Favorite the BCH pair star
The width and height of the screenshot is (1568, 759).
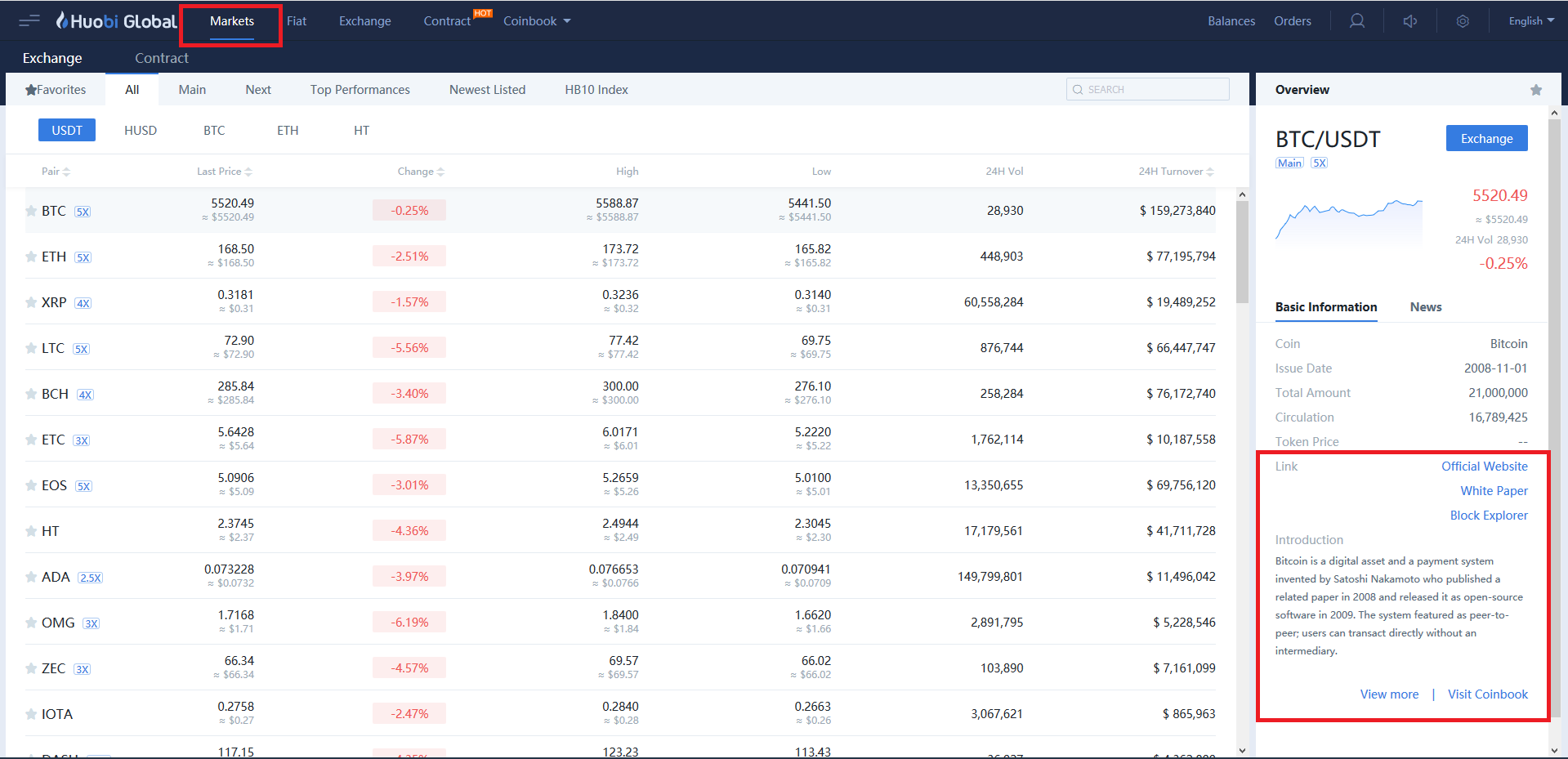click(x=31, y=394)
